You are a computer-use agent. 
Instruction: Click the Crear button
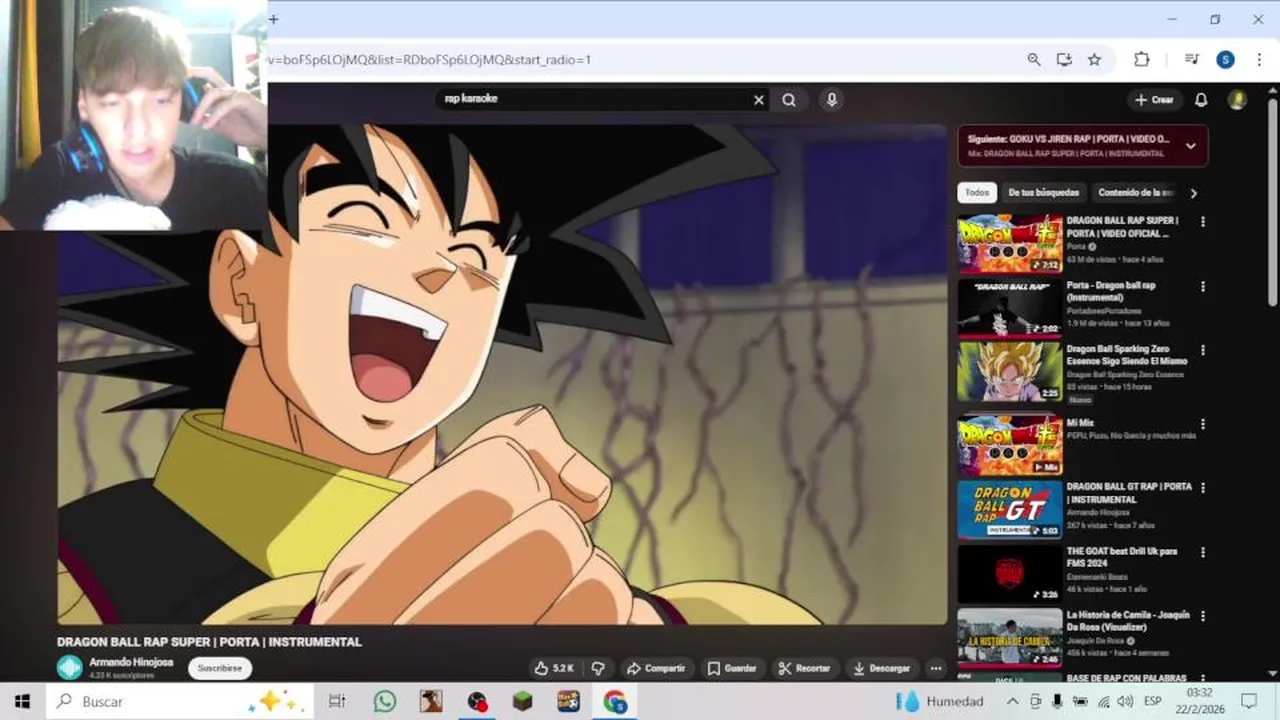(1154, 100)
